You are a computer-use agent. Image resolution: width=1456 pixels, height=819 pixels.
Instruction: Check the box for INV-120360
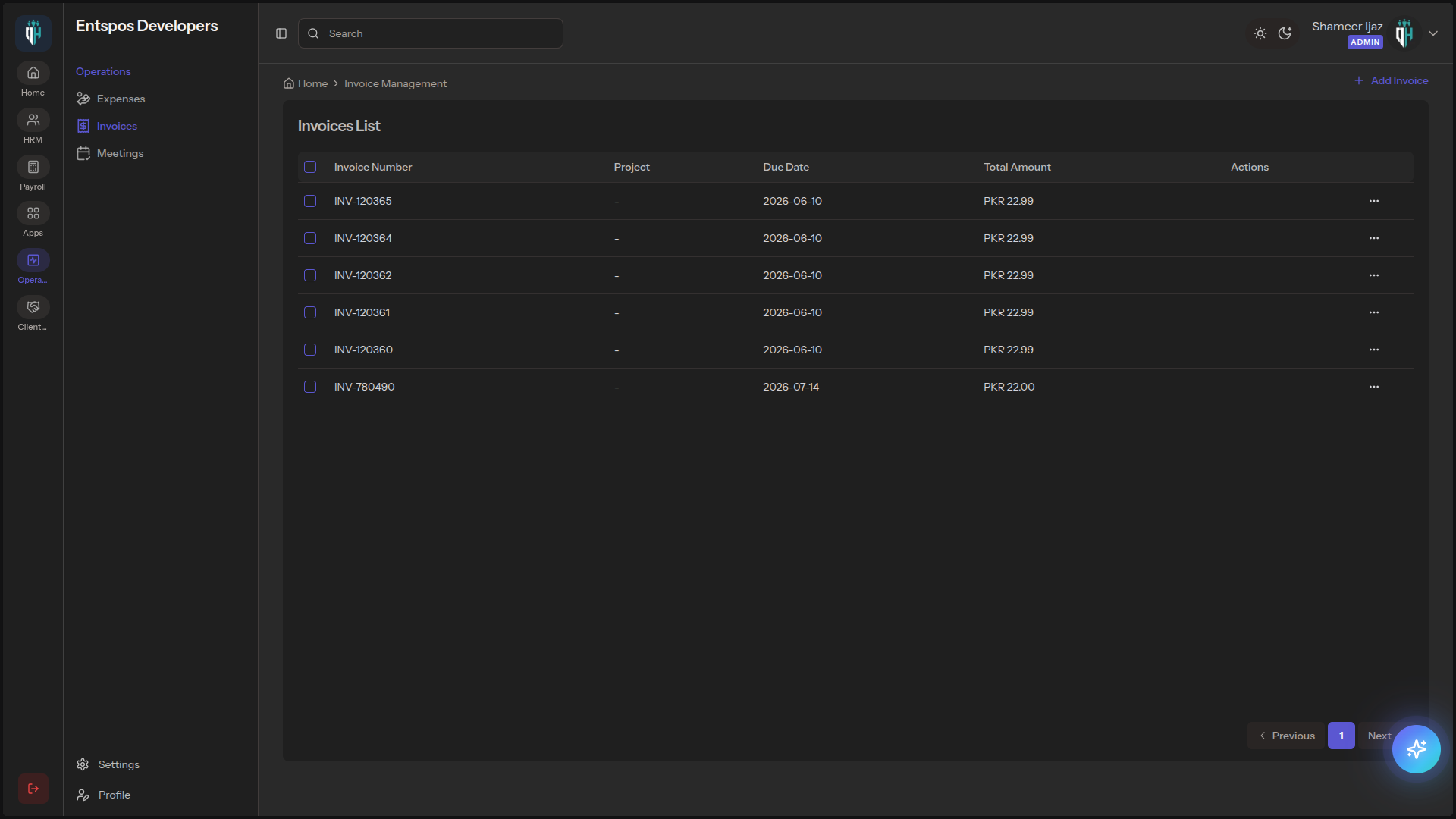point(310,350)
